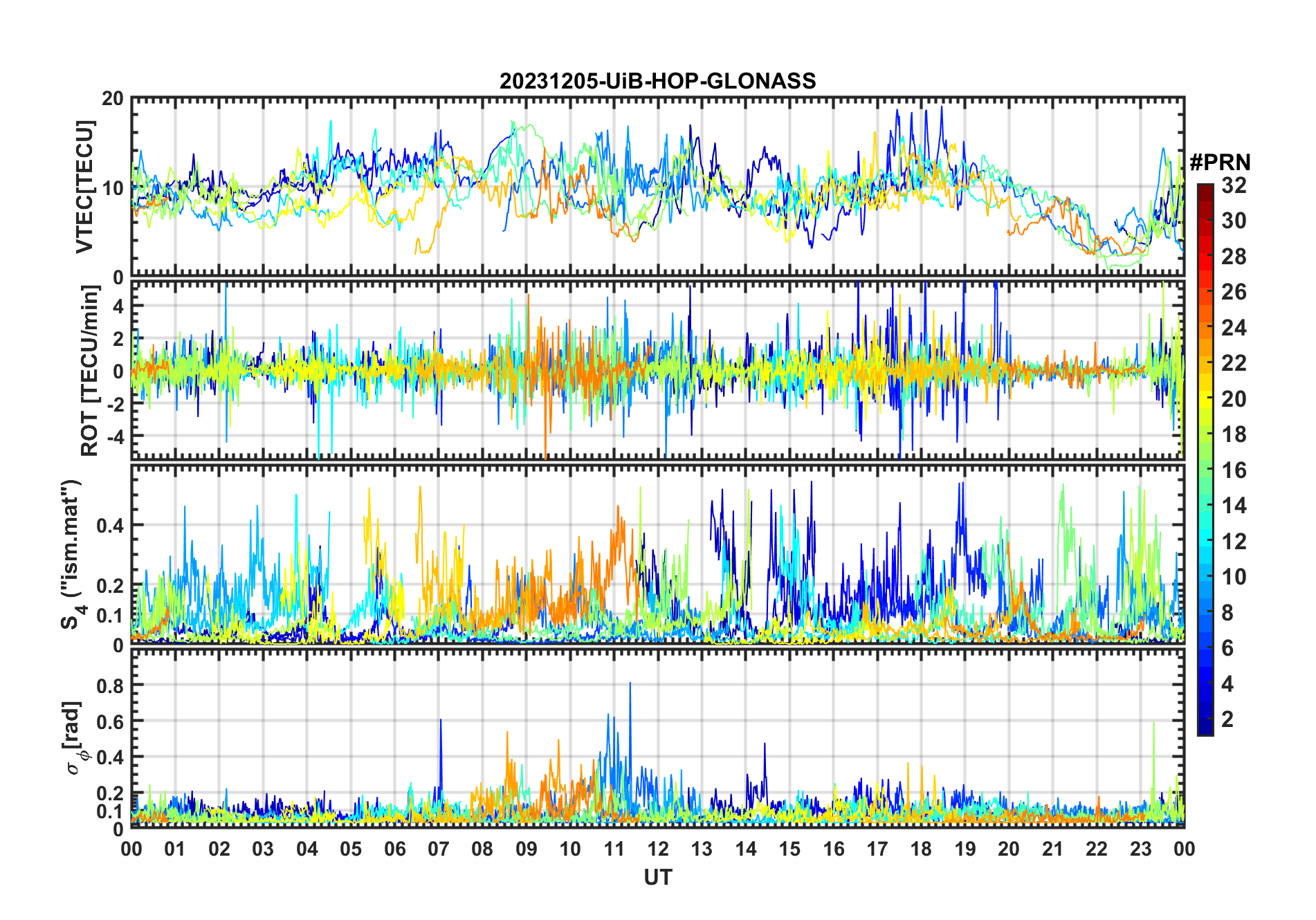
Task: Select the ROT [TECU/min] y-axis label
Action: point(89,371)
